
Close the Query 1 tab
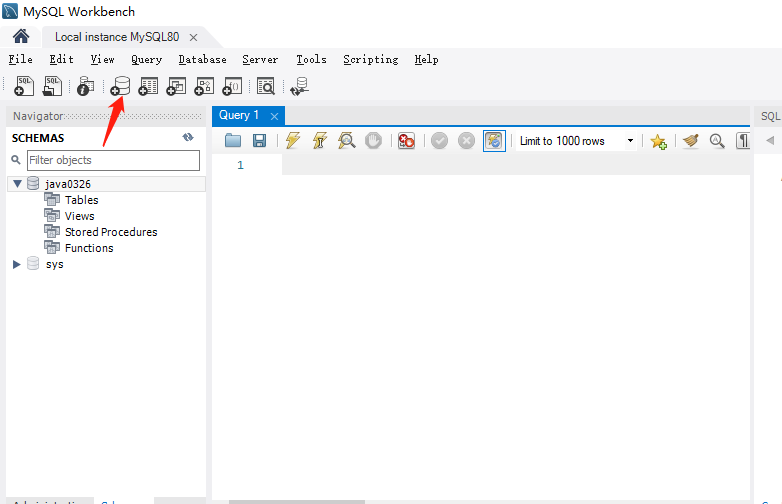(x=274, y=116)
